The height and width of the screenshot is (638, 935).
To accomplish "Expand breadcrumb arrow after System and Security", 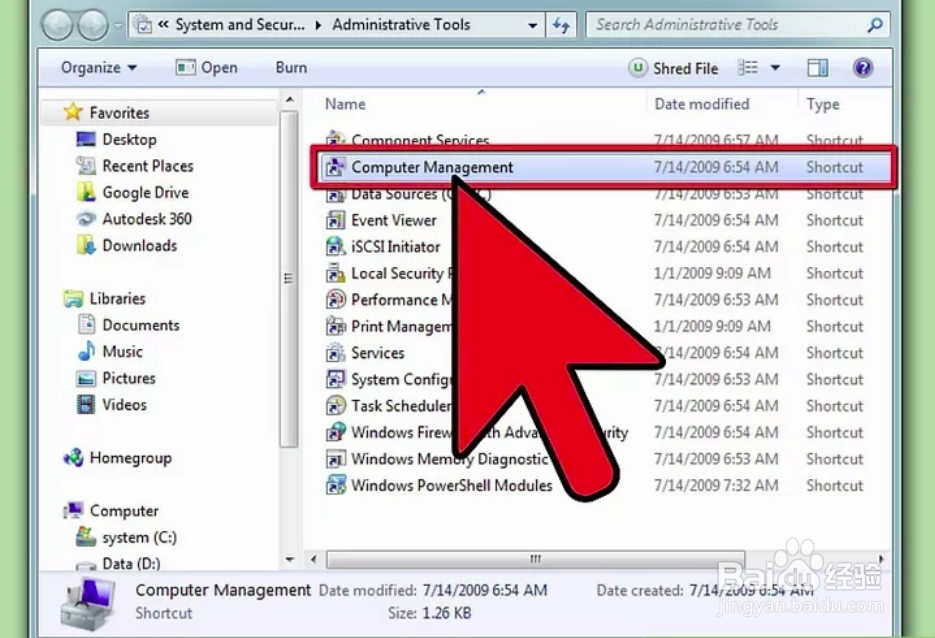I will (x=318, y=25).
